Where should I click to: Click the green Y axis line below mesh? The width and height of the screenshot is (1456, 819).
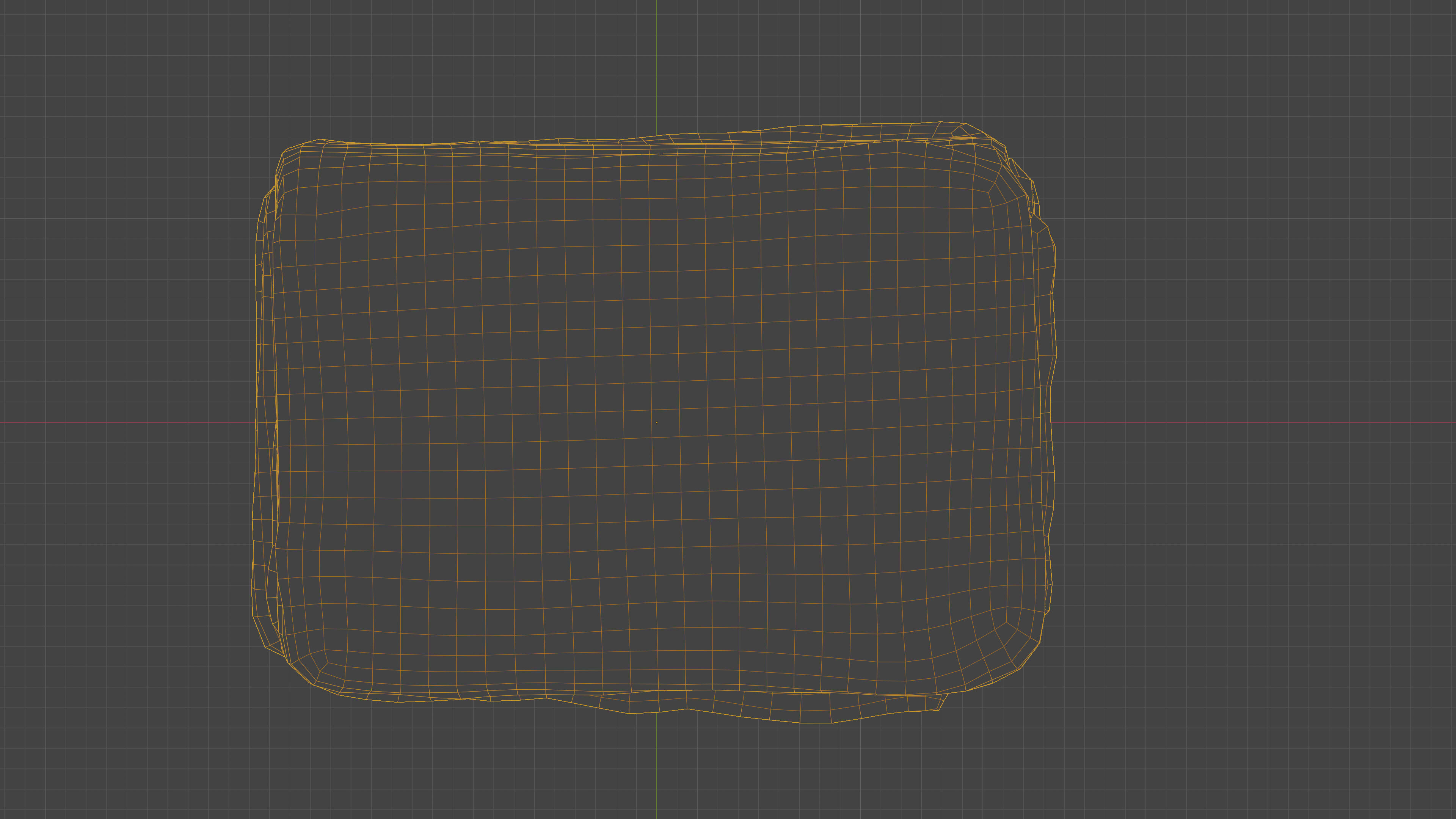click(x=656, y=774)
